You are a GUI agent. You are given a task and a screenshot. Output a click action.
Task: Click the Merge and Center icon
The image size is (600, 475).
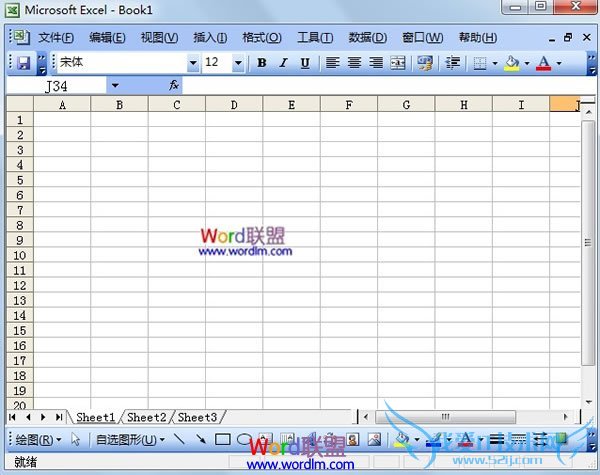[398, 63]
